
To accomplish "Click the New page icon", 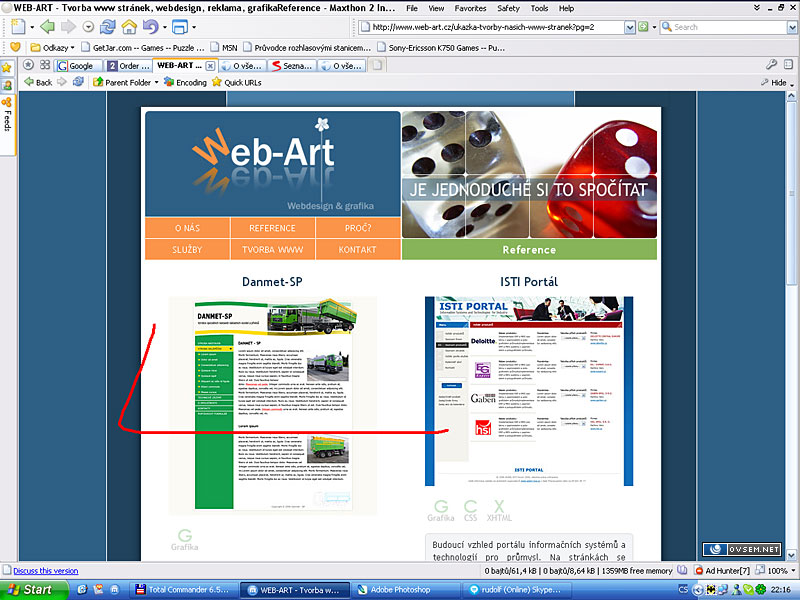I will (x=18, y=27).
